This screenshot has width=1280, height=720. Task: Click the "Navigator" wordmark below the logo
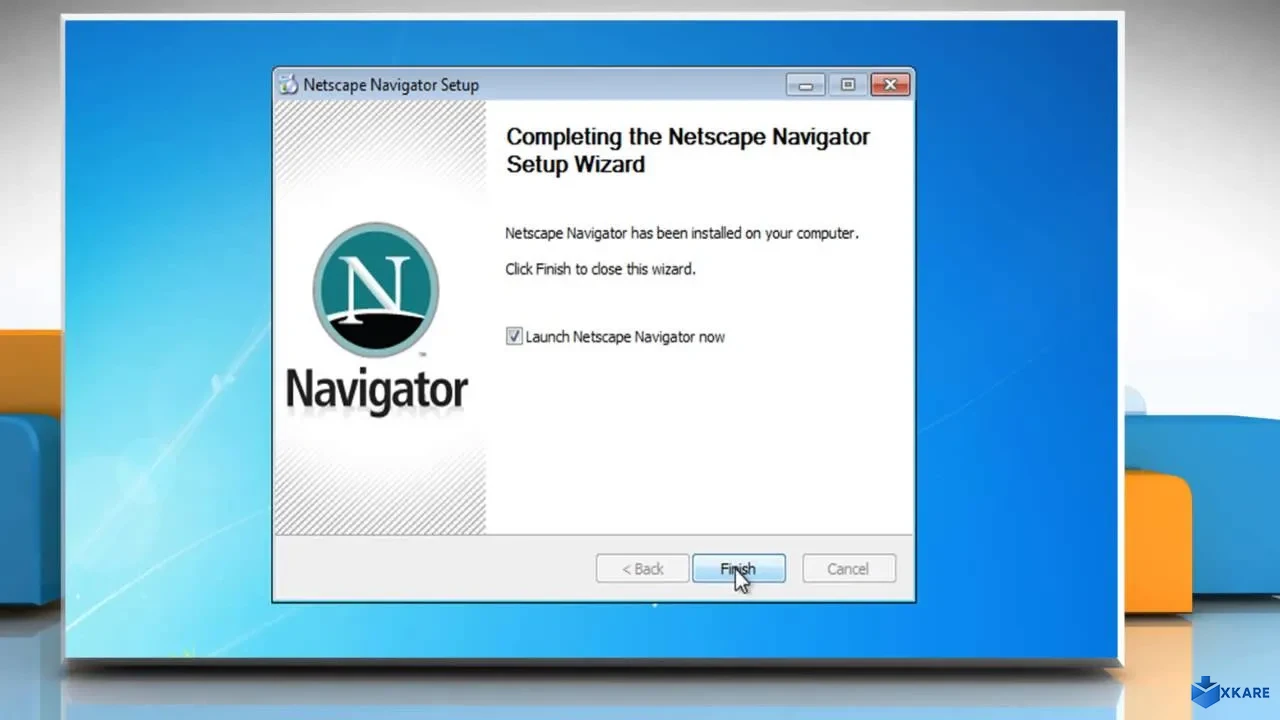[377, 391]
